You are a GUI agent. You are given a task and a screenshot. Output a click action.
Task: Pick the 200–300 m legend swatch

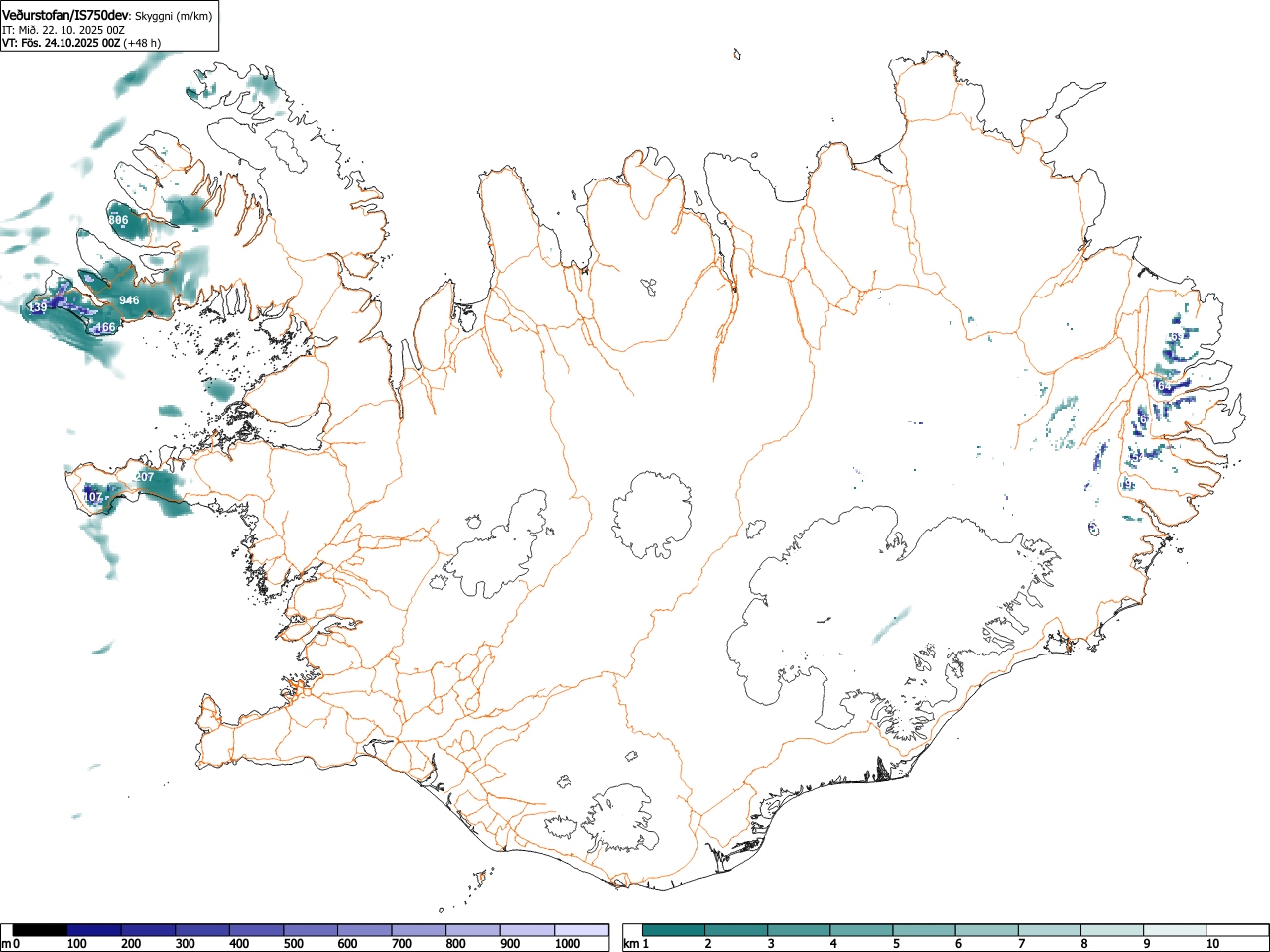149,930
